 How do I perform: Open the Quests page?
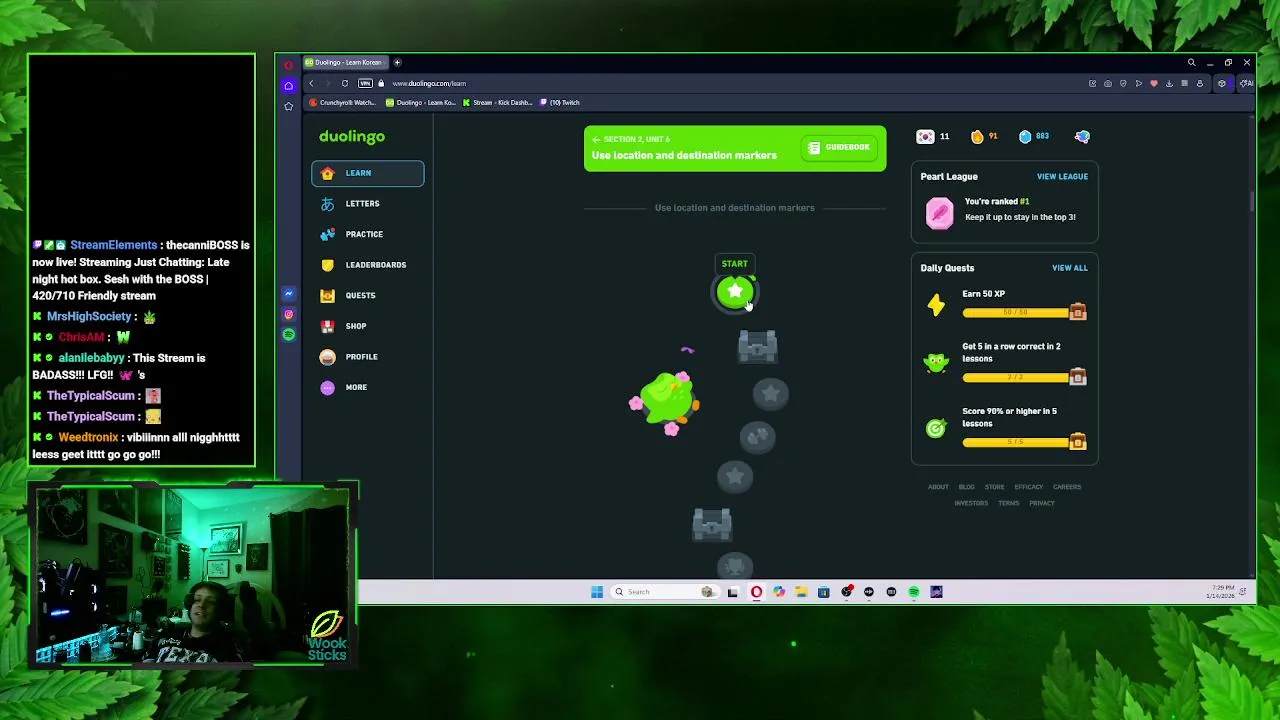coord(367,295)
